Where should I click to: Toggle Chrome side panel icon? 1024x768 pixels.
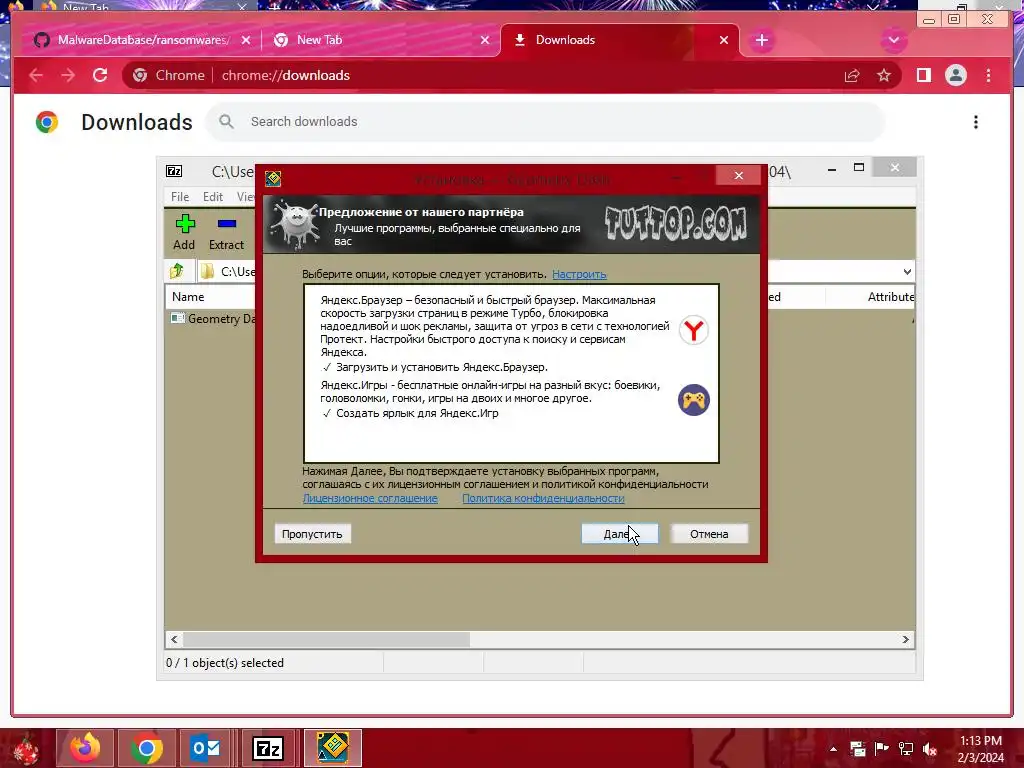923,75
